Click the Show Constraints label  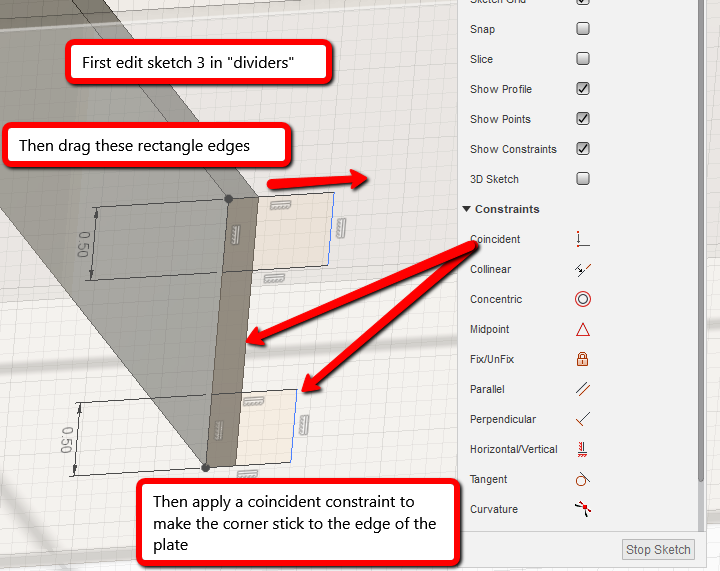(513, 149)
